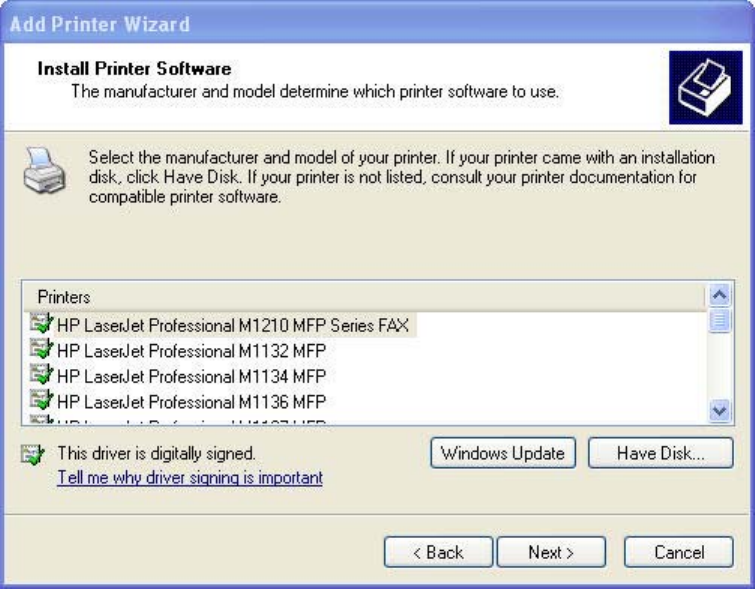755x589 pixels.
Task: Proceed with the Next button
Action: coord(551,552)
